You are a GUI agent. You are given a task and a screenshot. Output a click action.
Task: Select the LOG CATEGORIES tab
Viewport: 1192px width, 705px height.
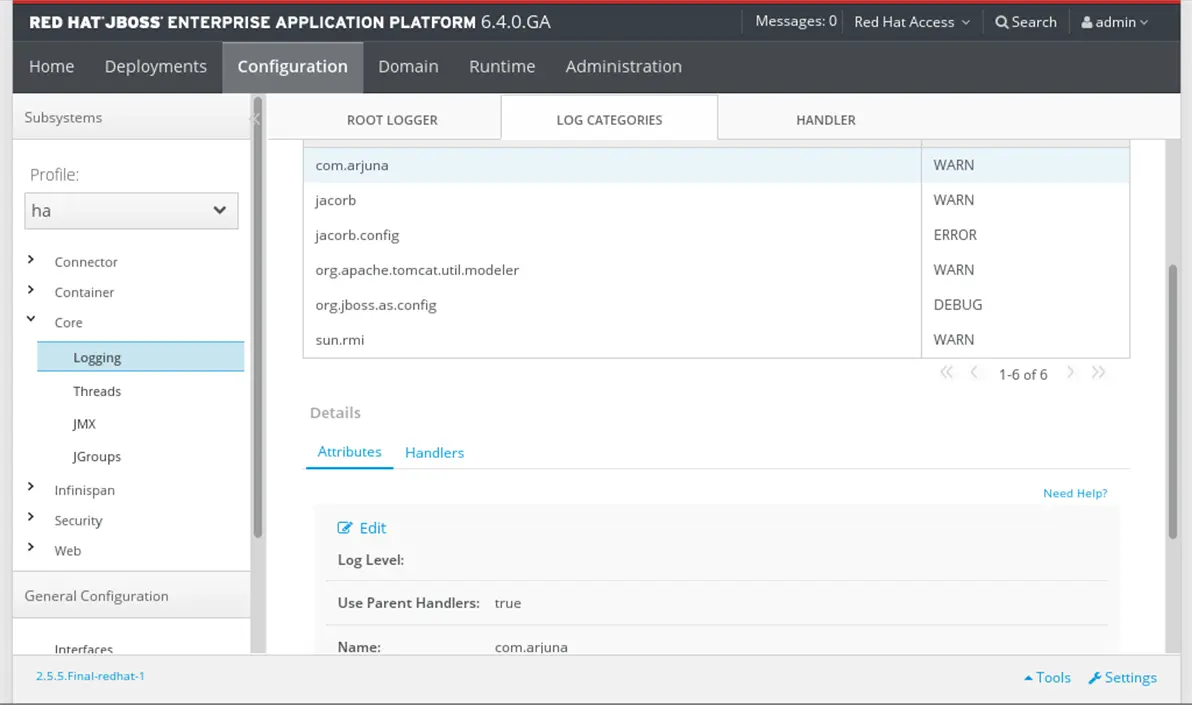coord(609,119)
